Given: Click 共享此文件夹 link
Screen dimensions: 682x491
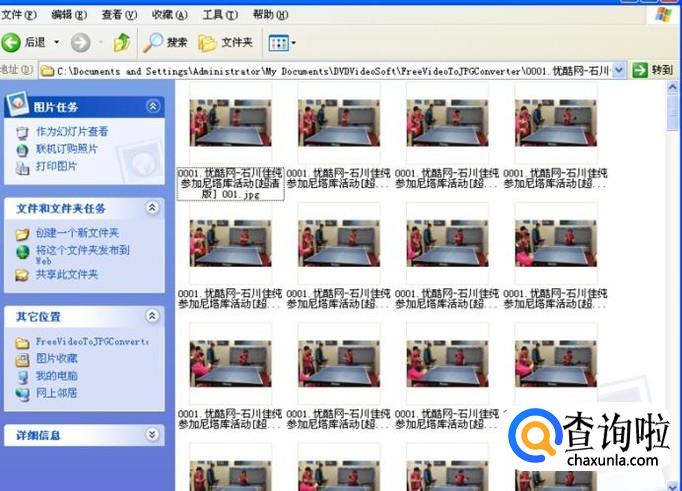Looking at the screenshot, I should click(67, 274).
